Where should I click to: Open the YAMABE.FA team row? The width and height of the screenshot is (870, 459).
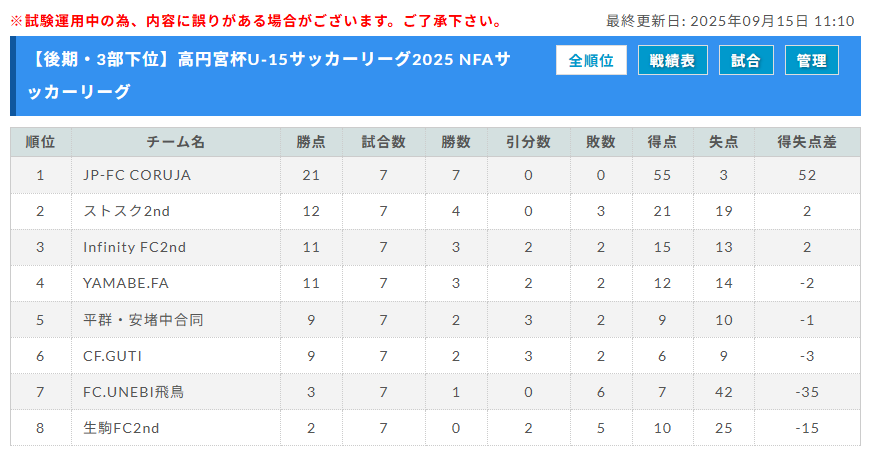(126, 283)
